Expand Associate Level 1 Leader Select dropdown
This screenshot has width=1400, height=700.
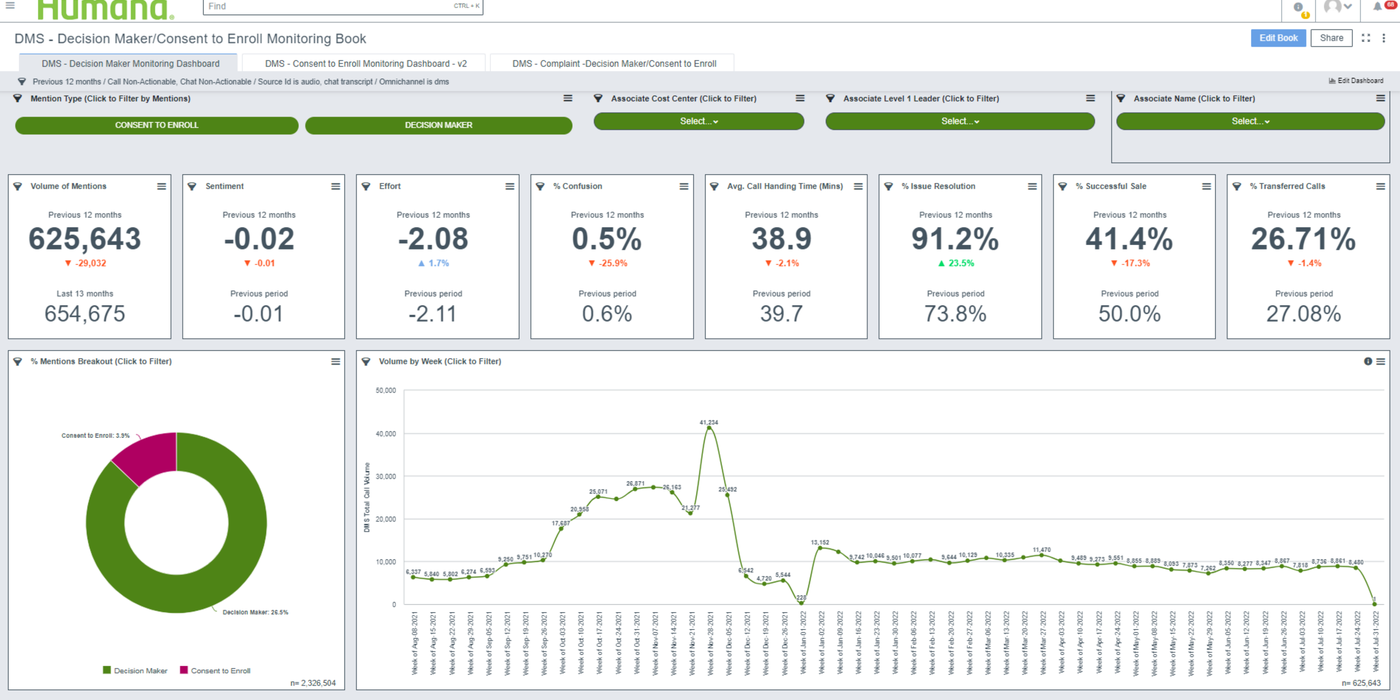tap(960, 121)
